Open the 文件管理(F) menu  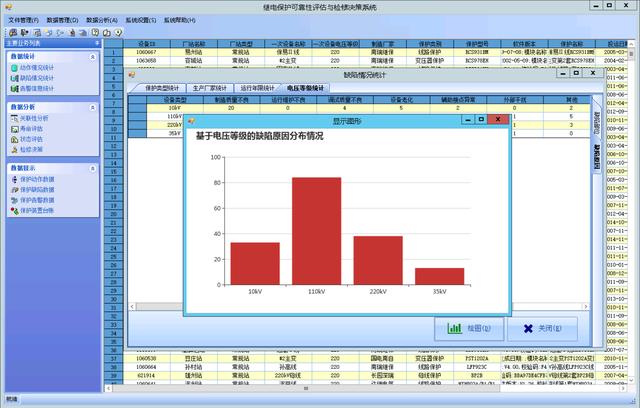pyautogui.click(x=23, y=20)
